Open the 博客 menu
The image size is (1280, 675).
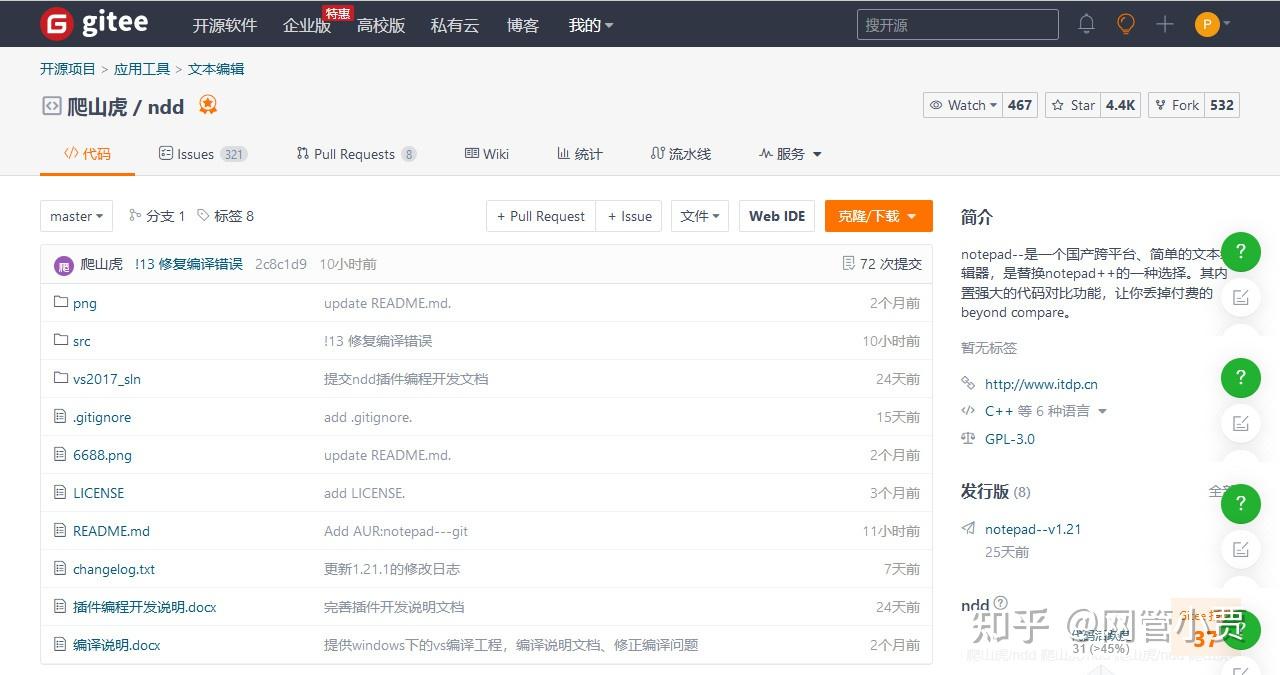tap(523, 25)
